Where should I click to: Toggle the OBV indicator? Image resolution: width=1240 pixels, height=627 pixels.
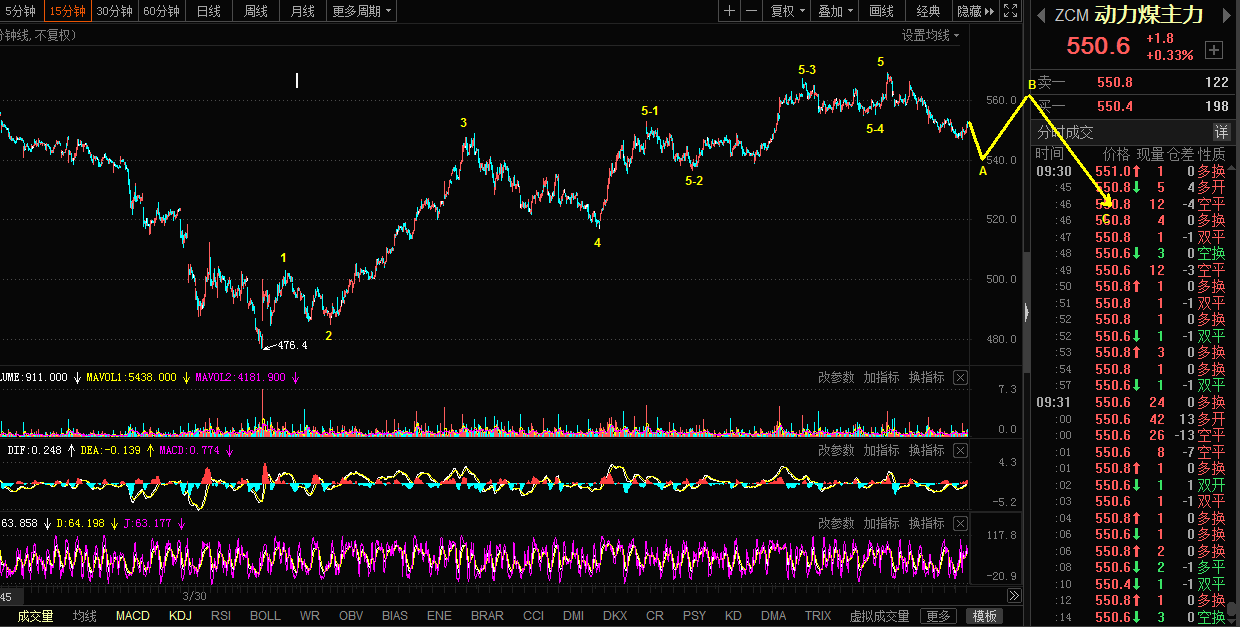coord(351,616)
